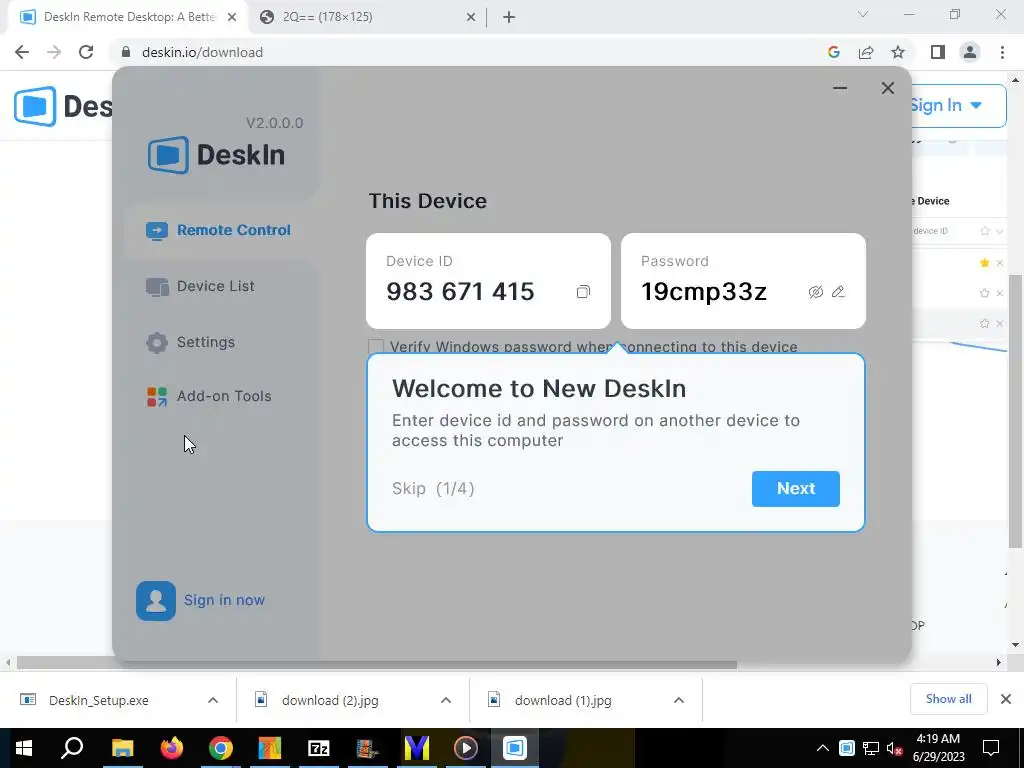Click the vertical page scrollbar
Viewport: 1024px width, 768px height.
[1014, 411]
